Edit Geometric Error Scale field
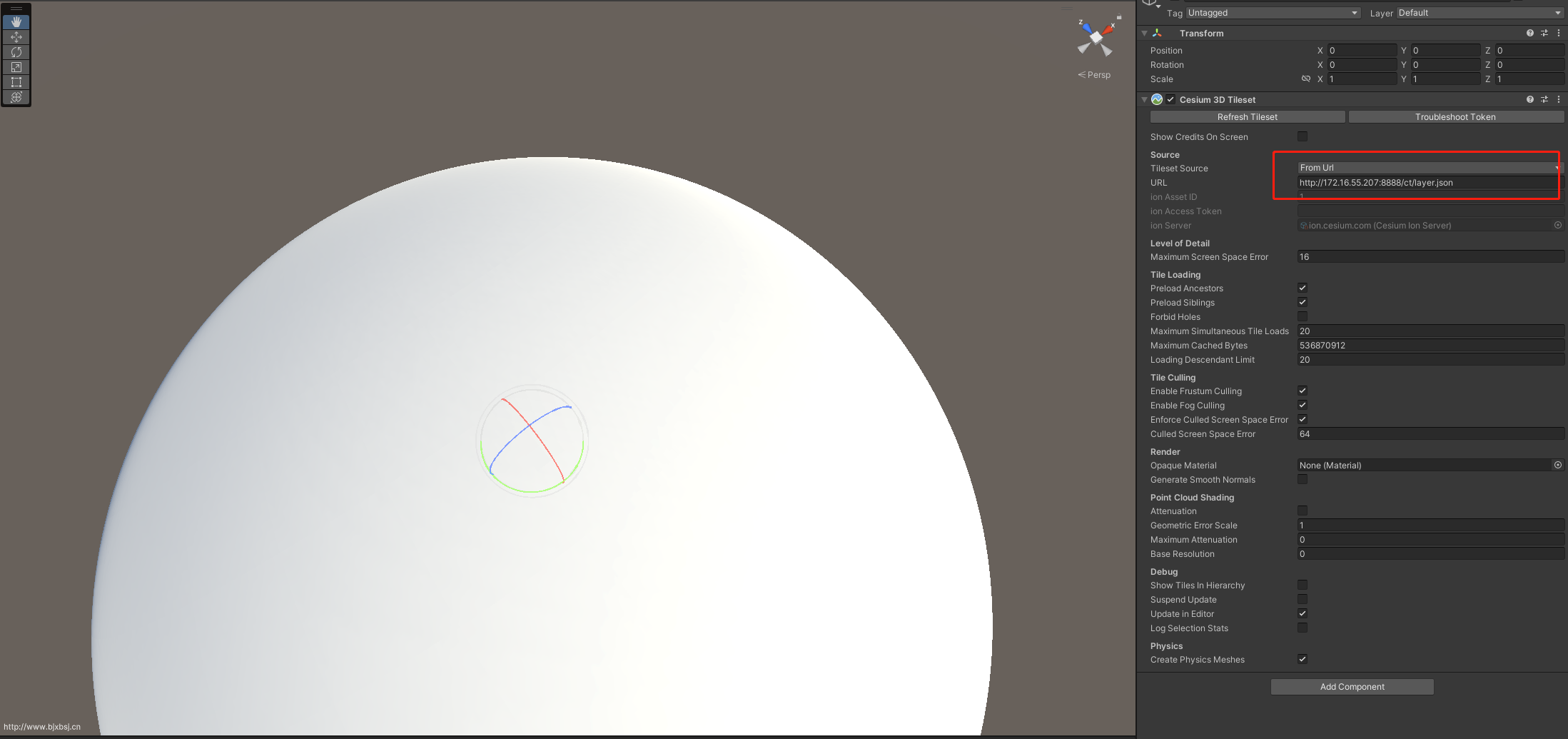The image size is (1568, 739). (1430, 526)
